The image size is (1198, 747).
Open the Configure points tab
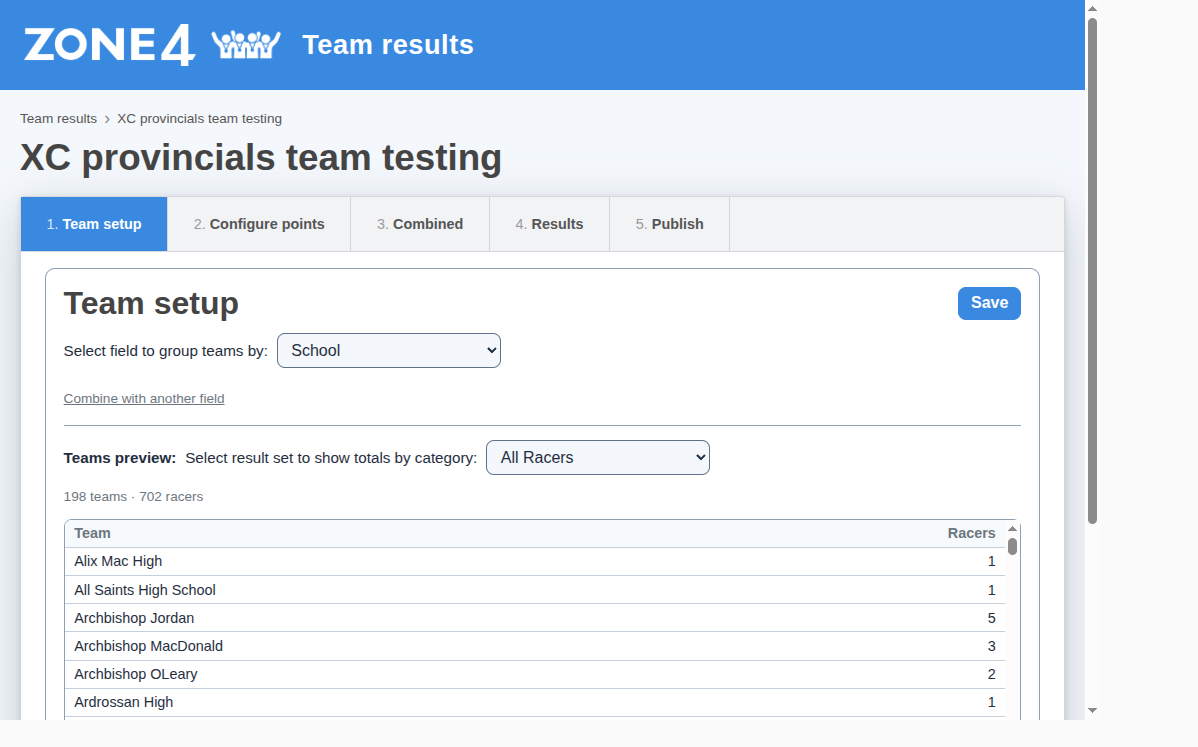point(259,224)
